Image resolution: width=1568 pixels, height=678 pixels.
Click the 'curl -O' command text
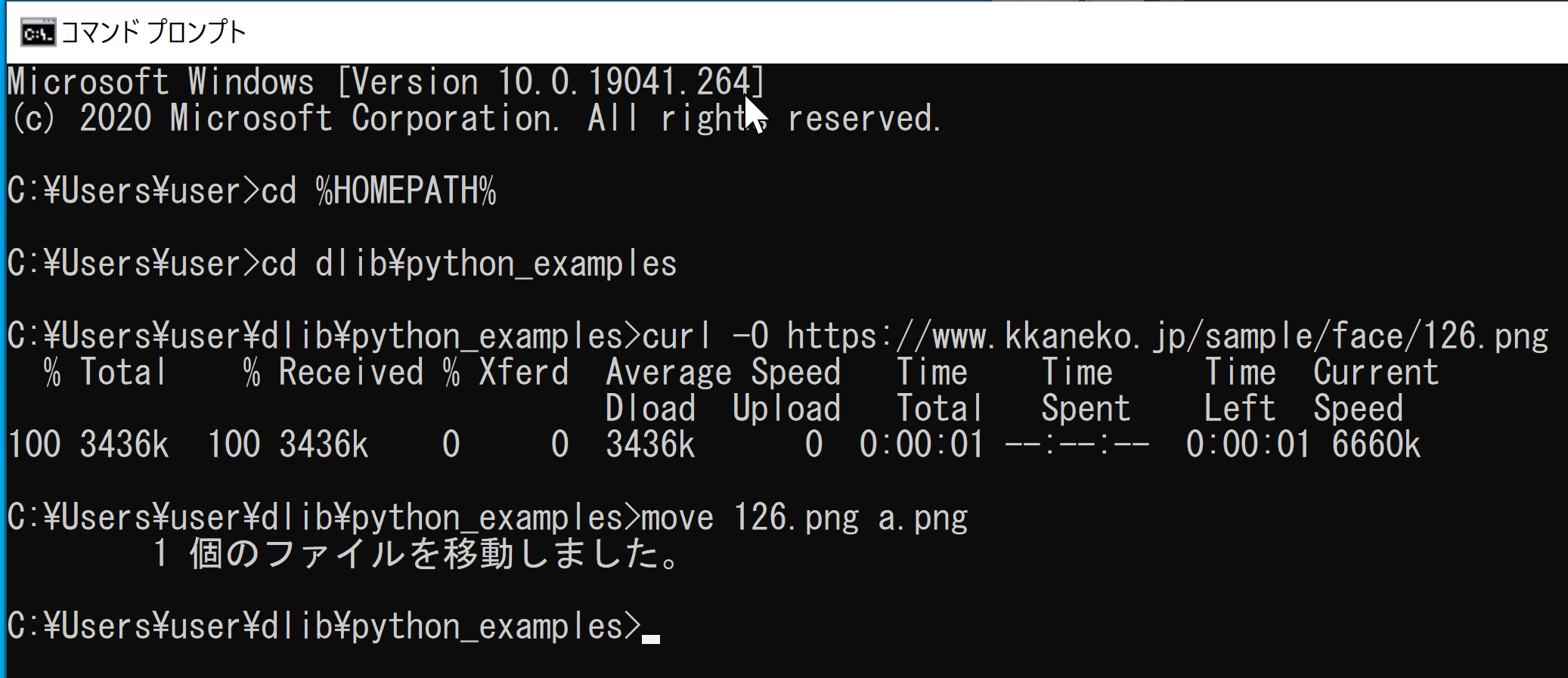tap(705, 336)
